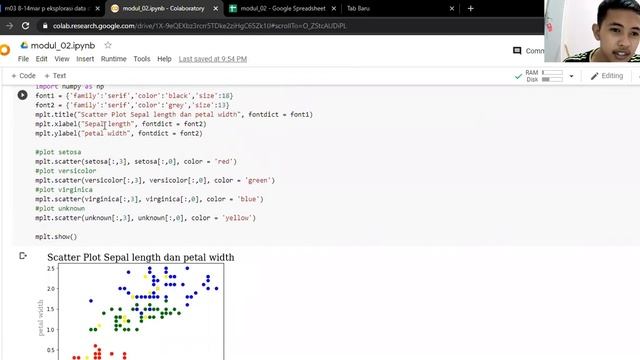Open the Drive icon beside notebook title
This screenshot has height=360, width=640.
(x=24, y=45)
